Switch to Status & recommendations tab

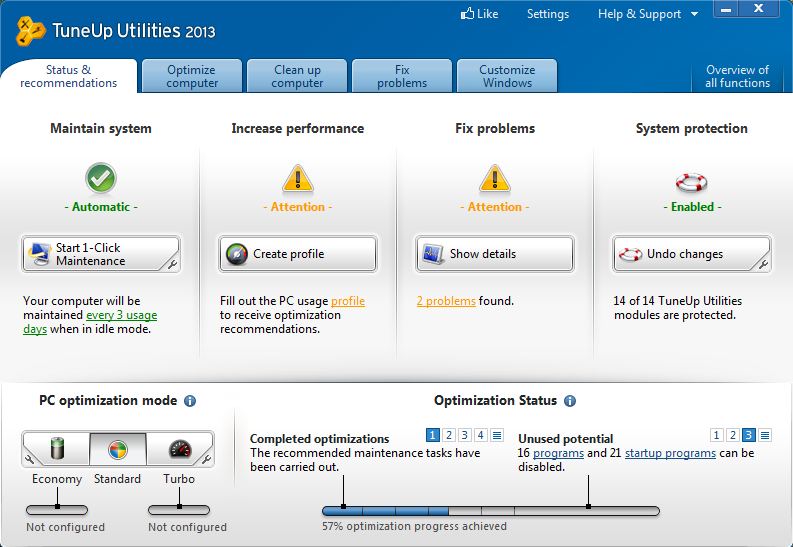click(x=69, y=76)
